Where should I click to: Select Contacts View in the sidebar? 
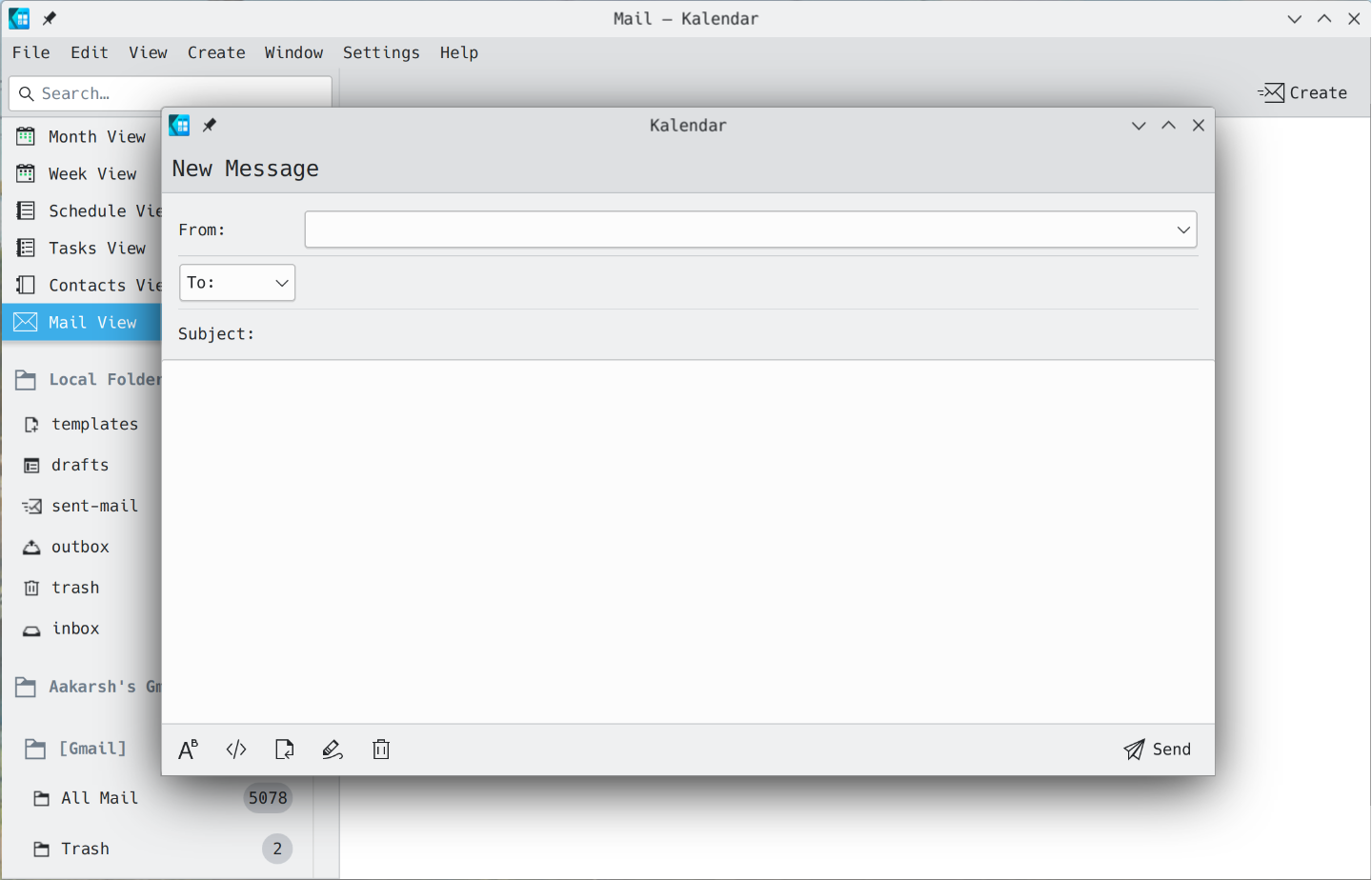click(x=95, y=285)
